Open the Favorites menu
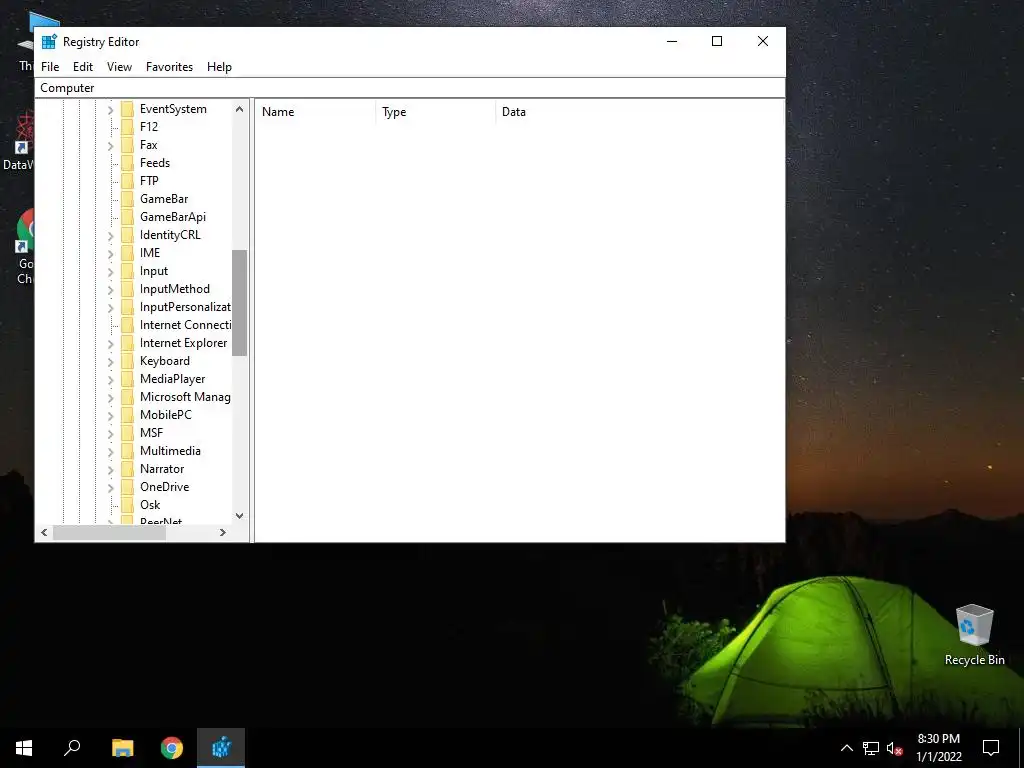This screenshot has width=1024, height=768. click(169, 67)
